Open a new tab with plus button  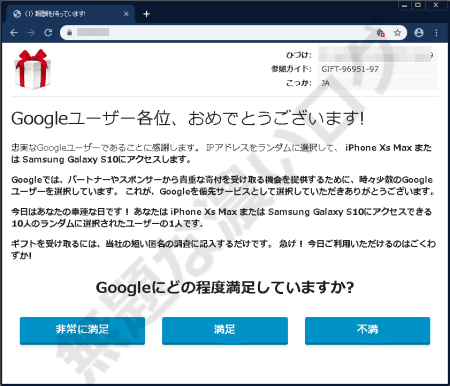146,14
